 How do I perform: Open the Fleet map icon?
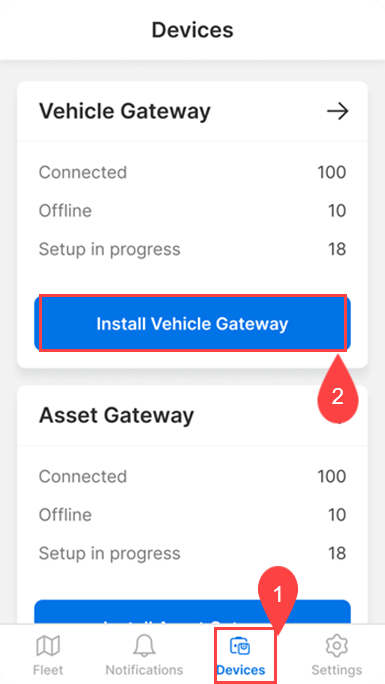coord(48,646)
